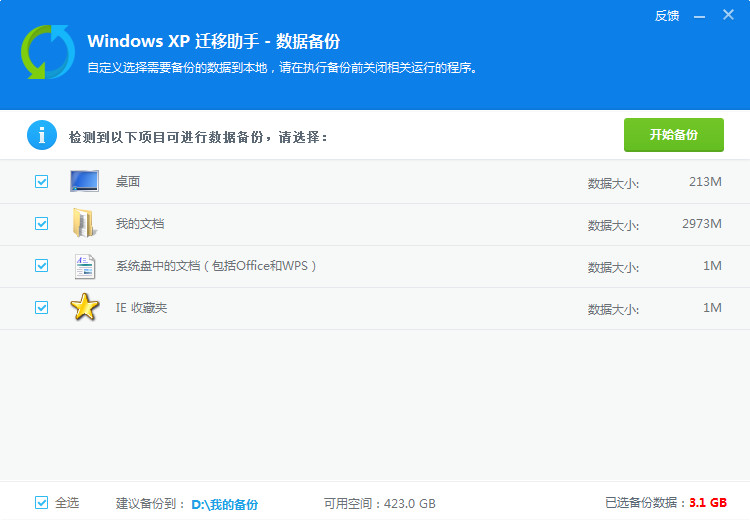This screenshot has width=750, height=520.
Task: Close the migration assistant window
Action: (x=728, y=15)
